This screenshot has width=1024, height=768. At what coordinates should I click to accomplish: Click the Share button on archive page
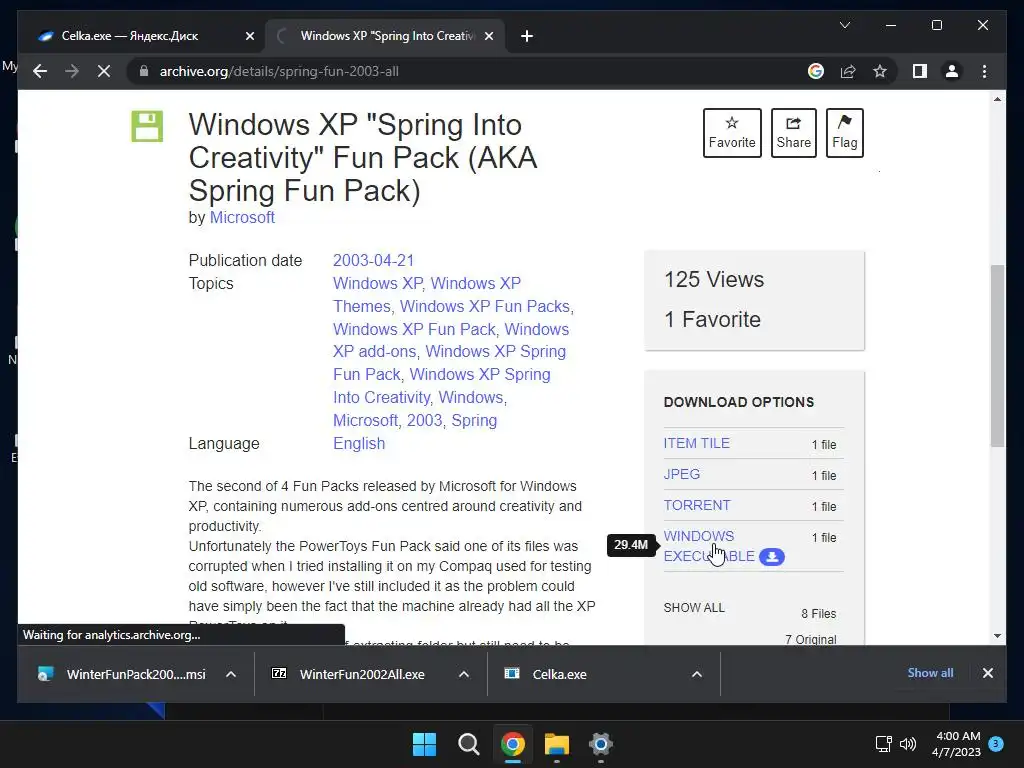tap(793, 133)
